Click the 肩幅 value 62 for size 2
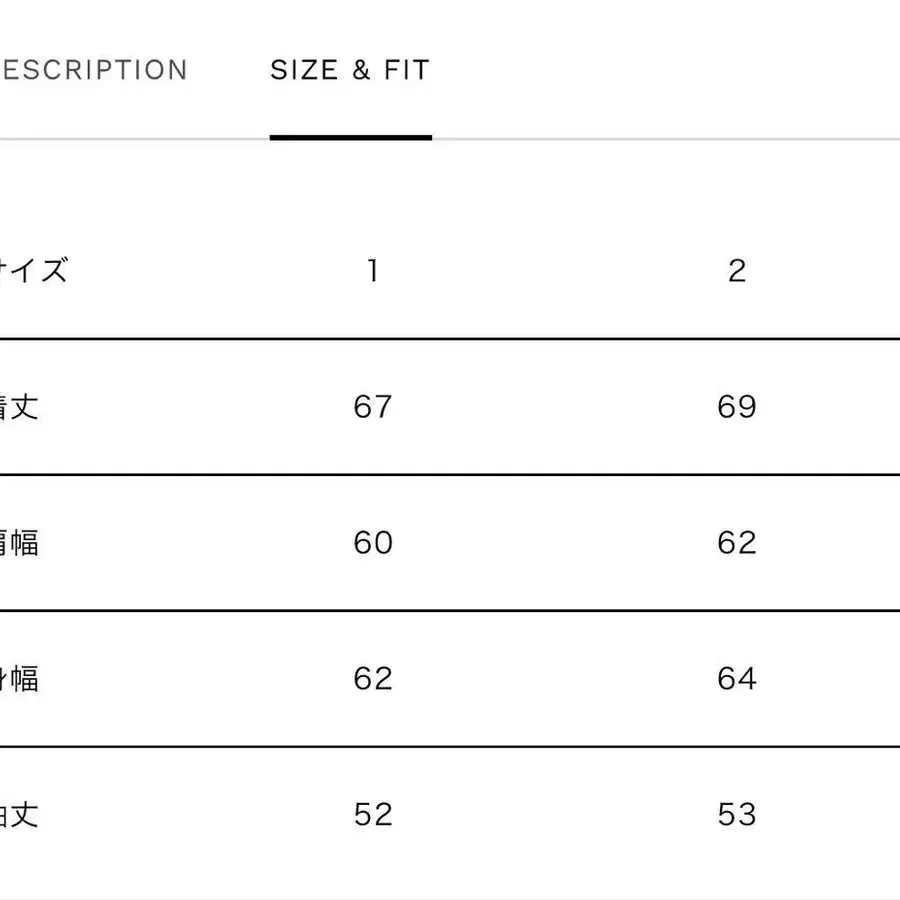Screen dimensions: 900x900 coord(737,543)
